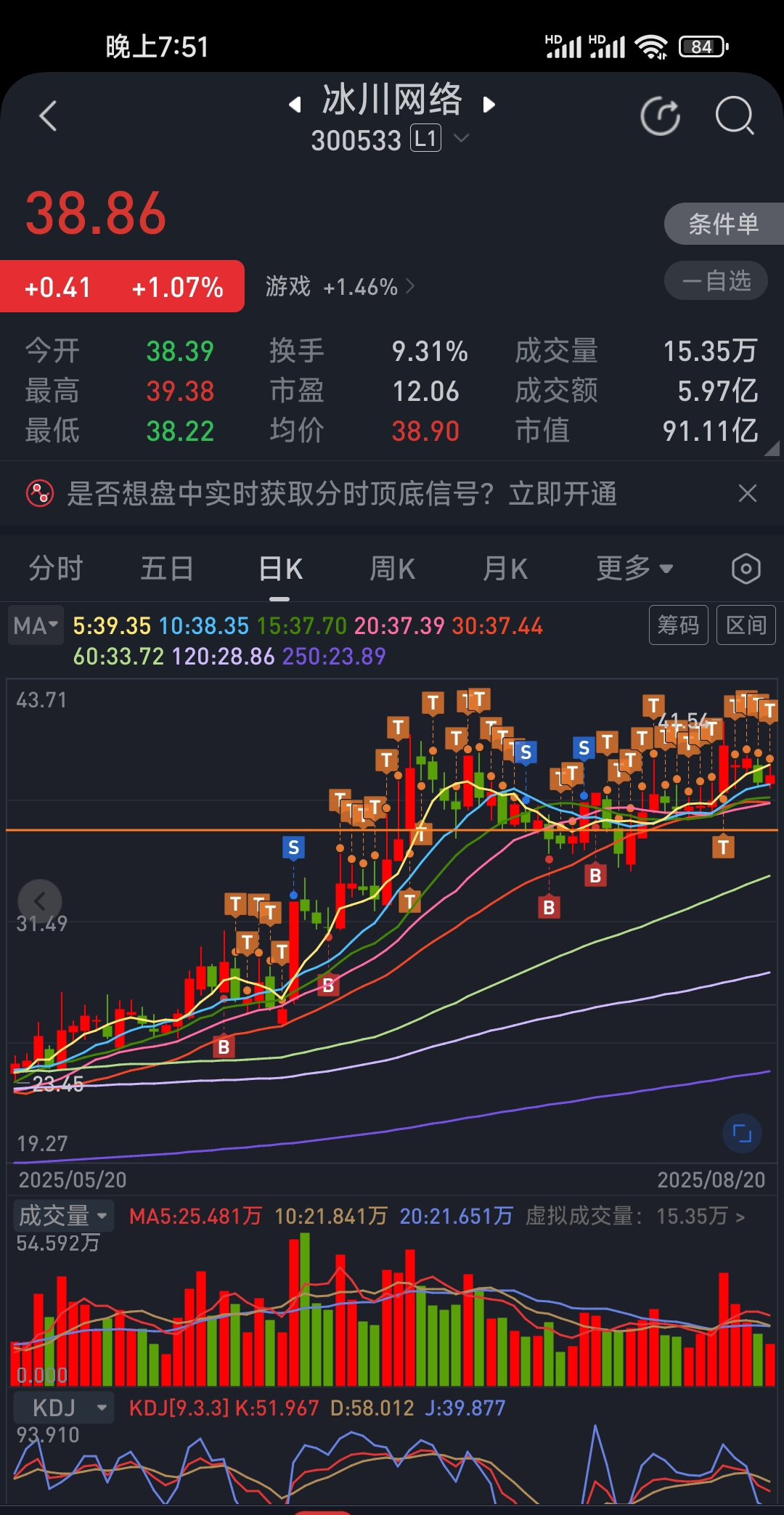Open the 区间 range statistics button
The image size is (784, 1515).
coord(746,625)
